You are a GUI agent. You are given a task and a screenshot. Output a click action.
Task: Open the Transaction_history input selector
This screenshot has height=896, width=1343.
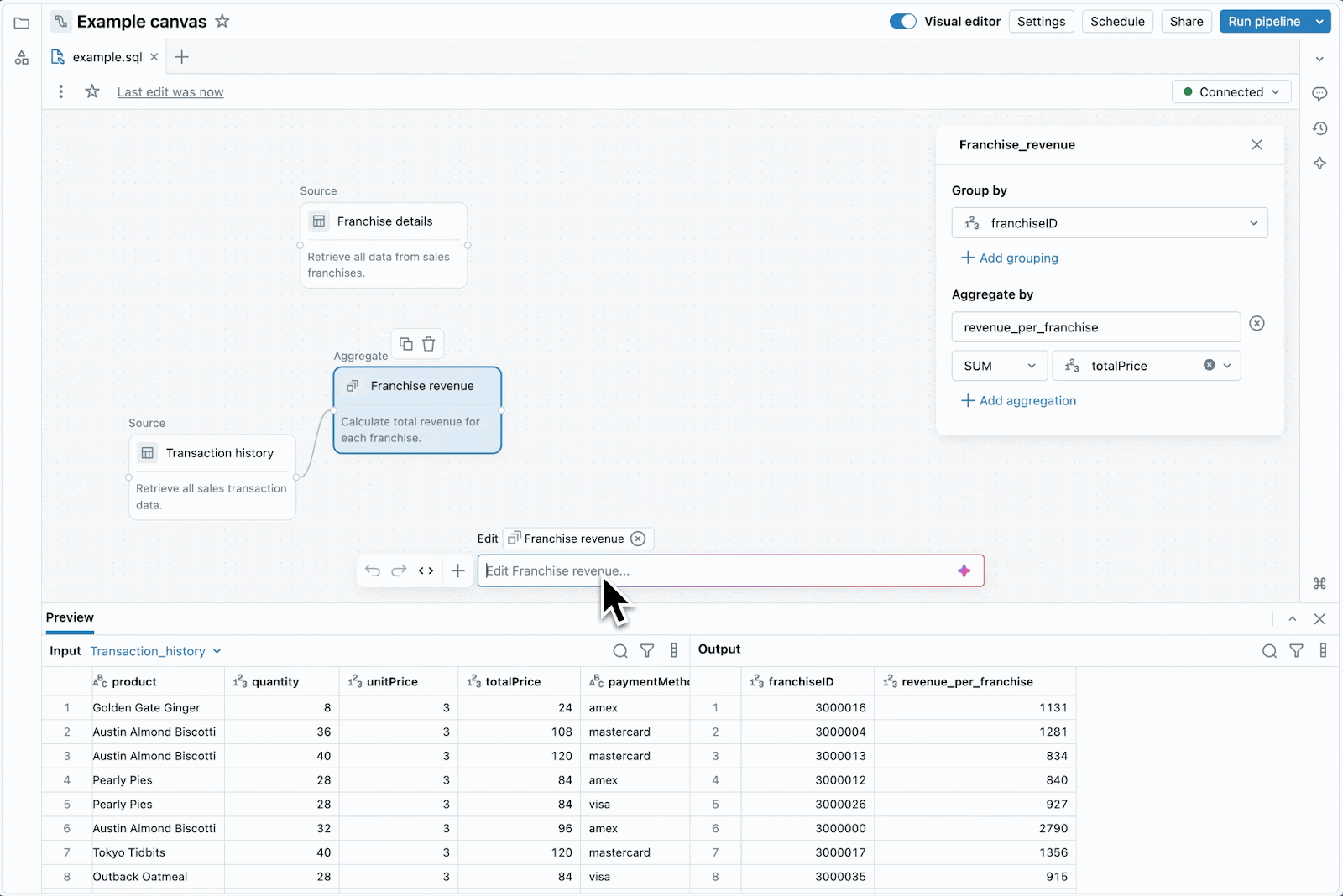(155, 651)
